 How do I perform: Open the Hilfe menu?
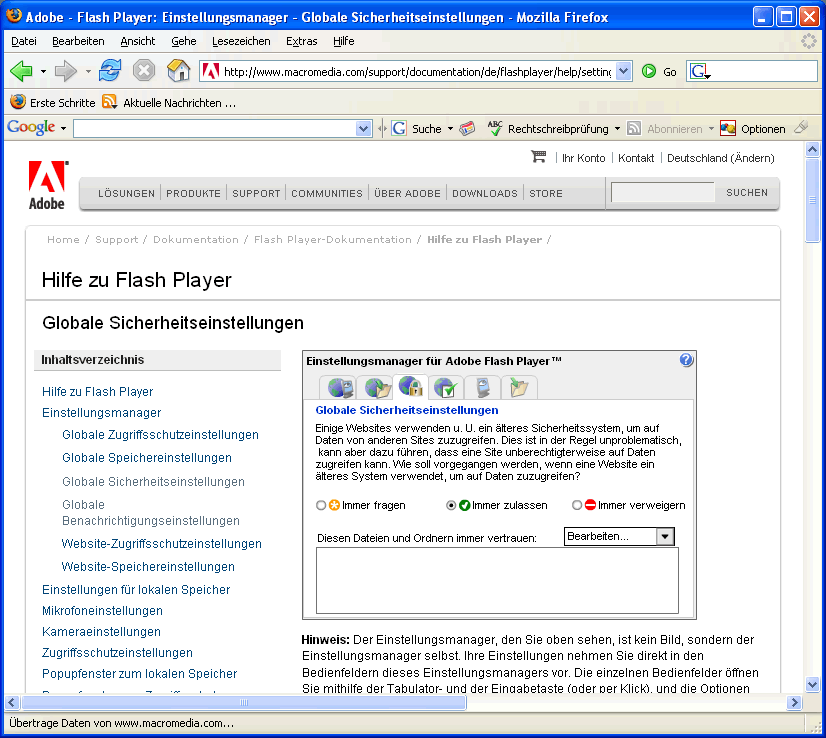coord(343,41)
